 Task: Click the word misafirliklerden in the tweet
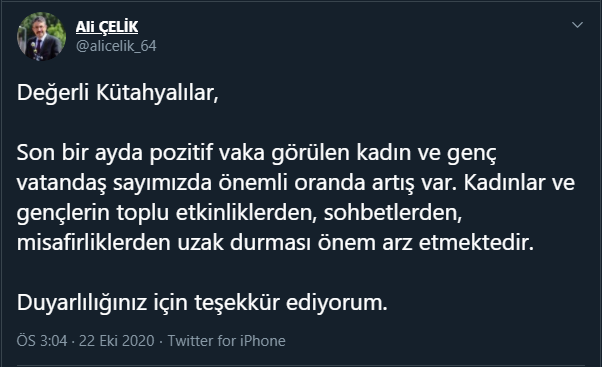(x=93, y=243)
